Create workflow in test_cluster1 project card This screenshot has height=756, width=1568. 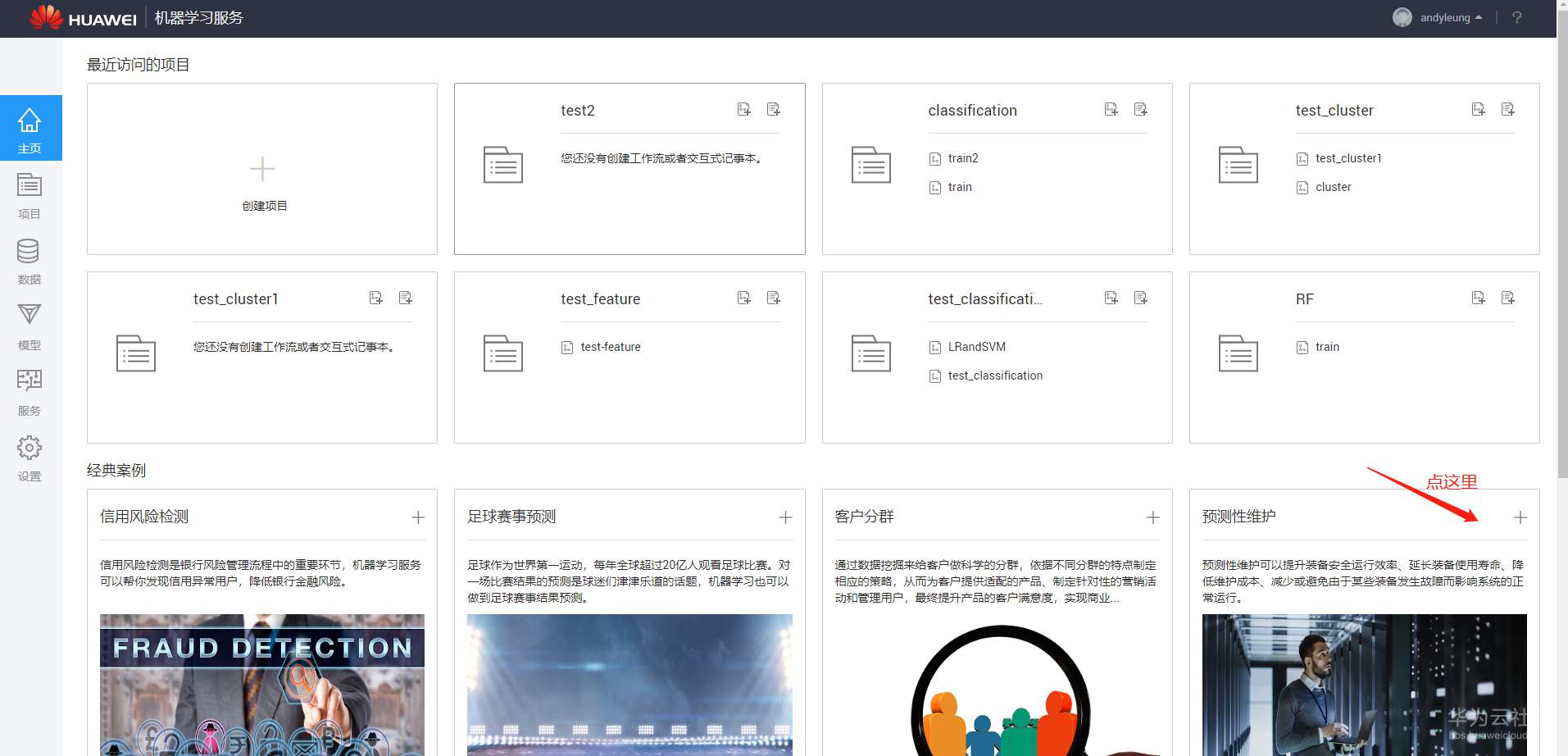click(x=375, y=298)
